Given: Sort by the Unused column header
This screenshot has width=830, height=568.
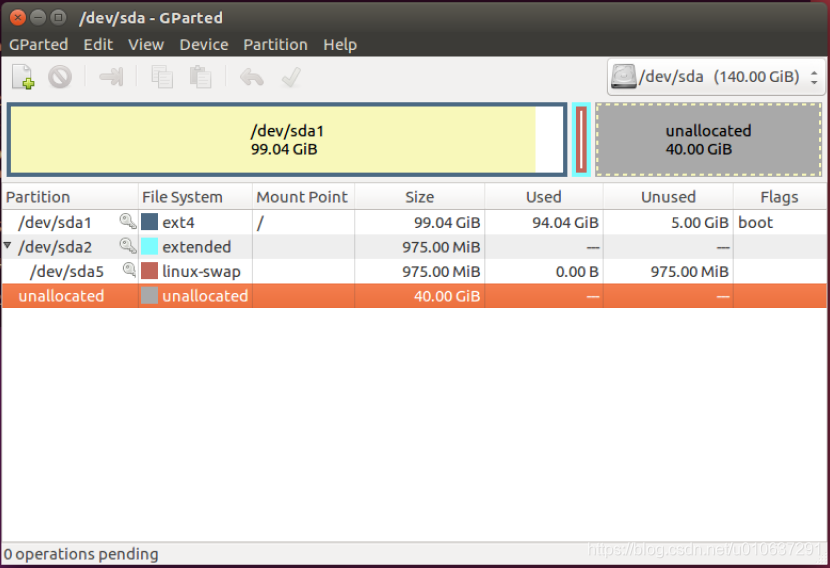Looking at the screenshot, I should pos(668,197).
